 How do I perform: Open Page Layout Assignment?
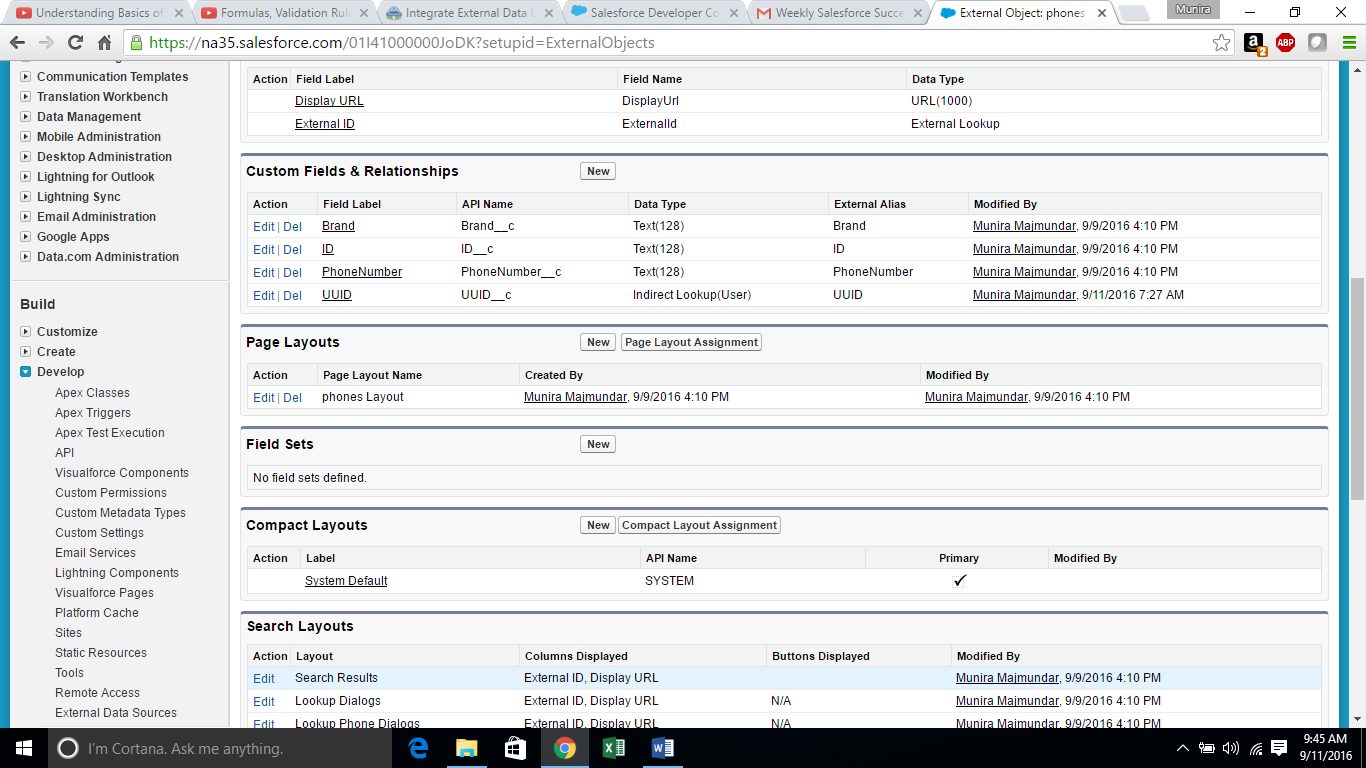point(691,342)
